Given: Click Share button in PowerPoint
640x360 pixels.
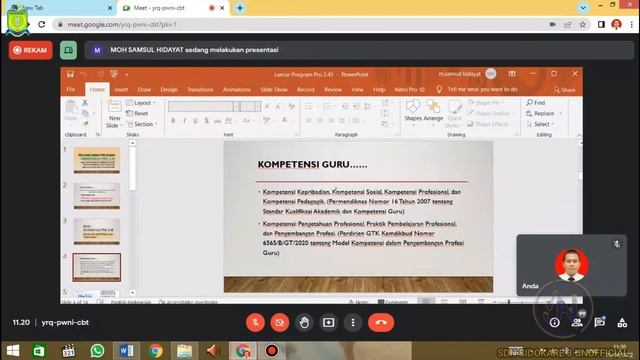Looking at the screenshot, I should (565, 90).
